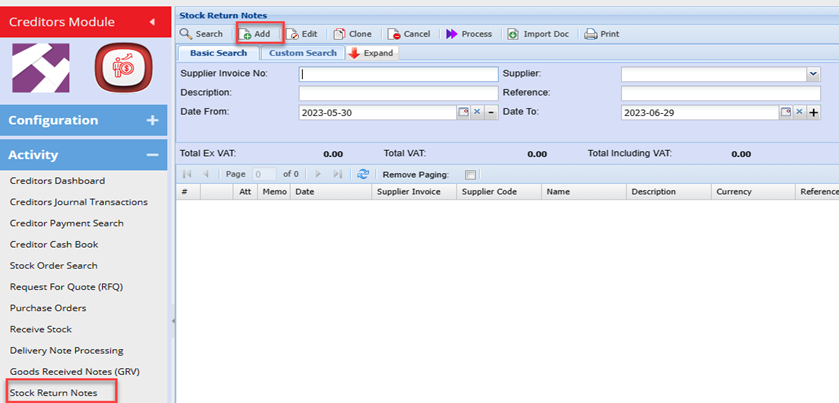Open Creditor Payment Search
The height and width of the screenshot is (403, 839).
coord(66,223)
